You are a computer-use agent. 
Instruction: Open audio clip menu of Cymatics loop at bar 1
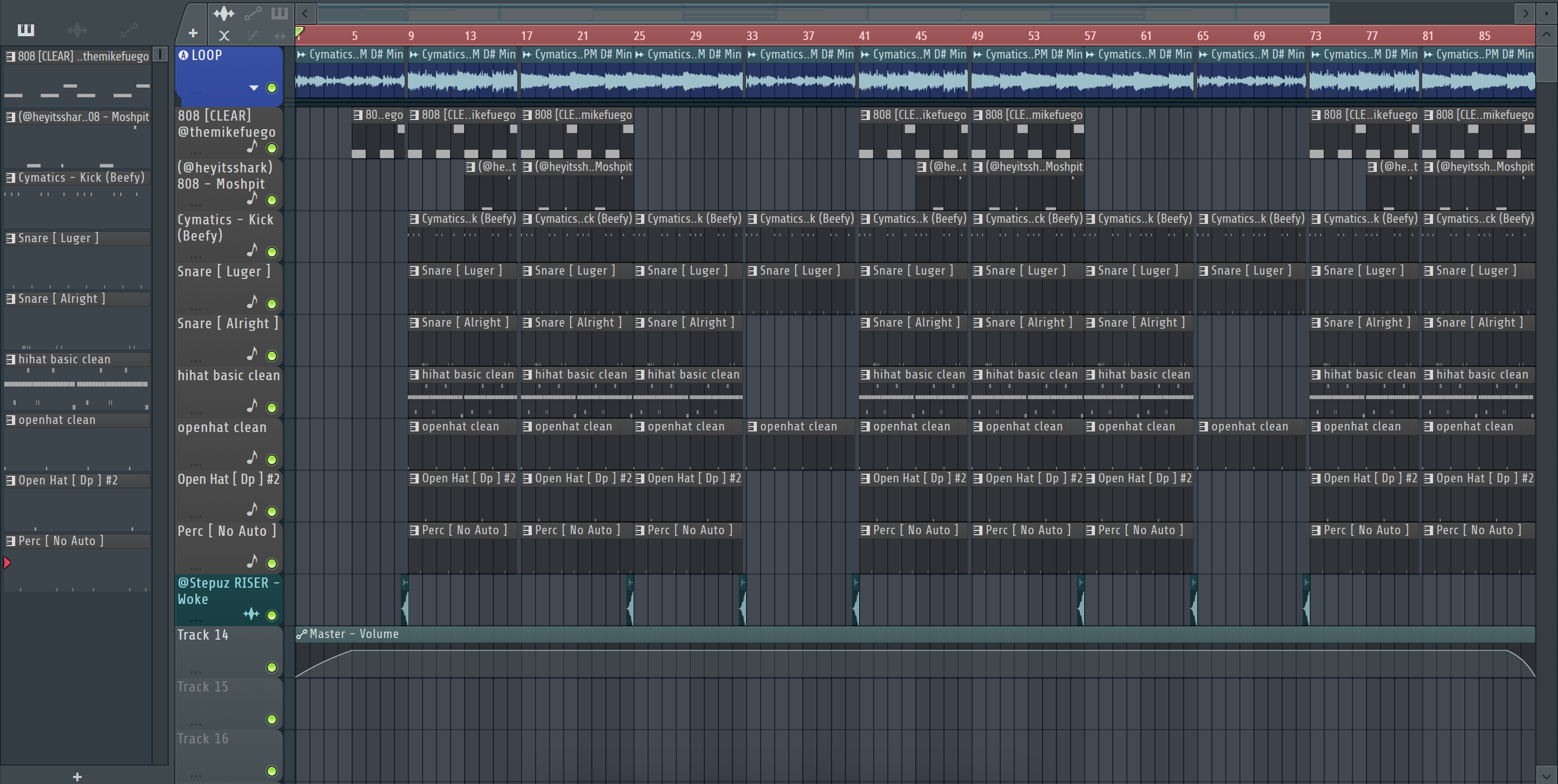301,55
